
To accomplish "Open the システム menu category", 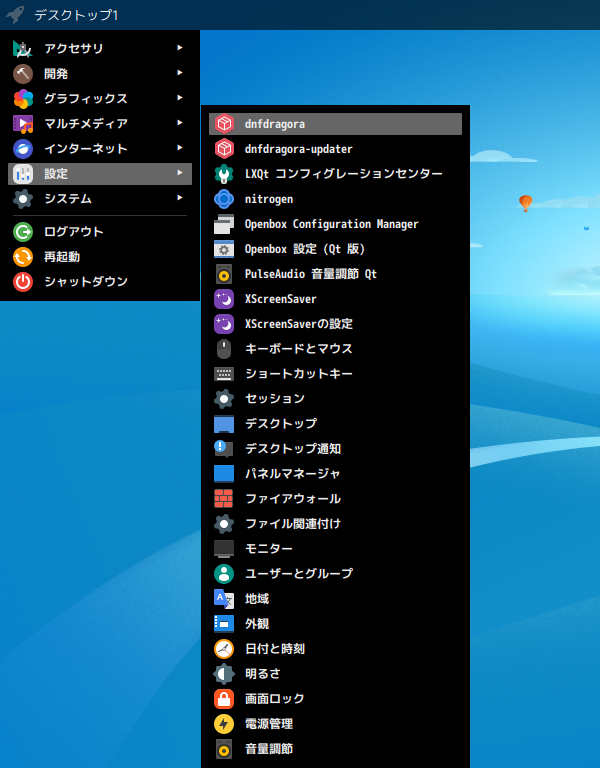I will tap(100, 199).
